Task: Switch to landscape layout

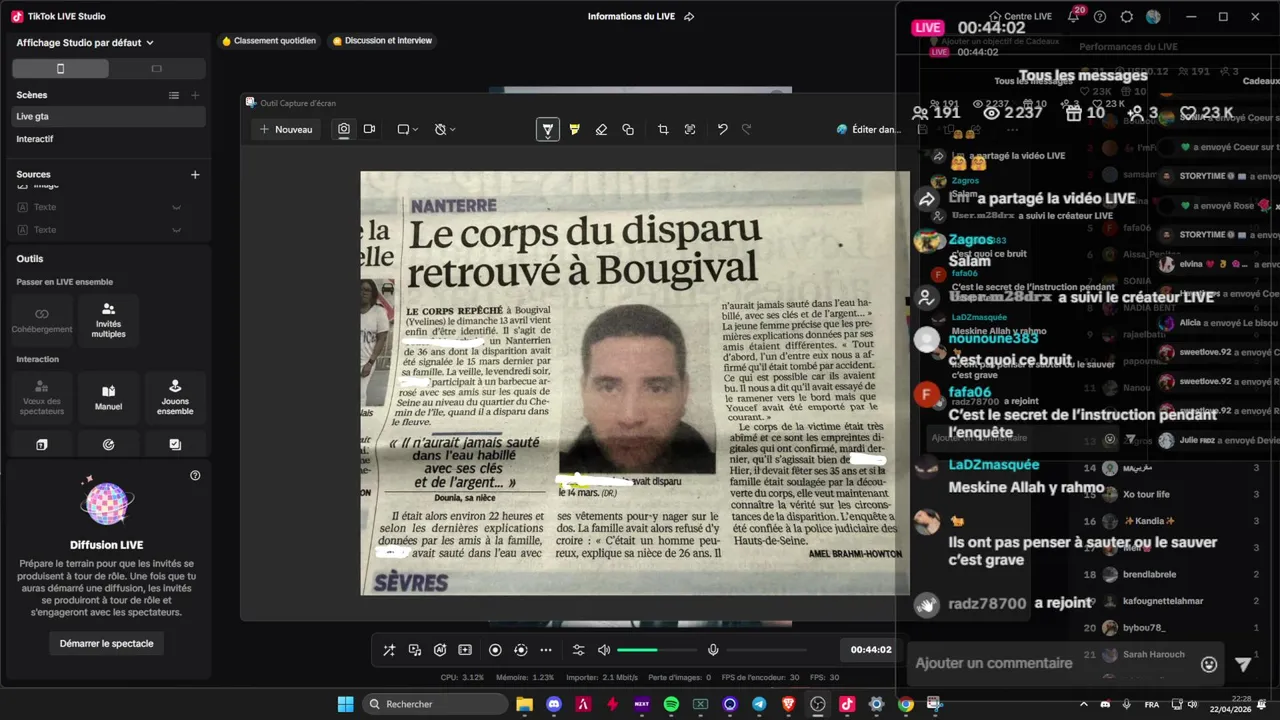Action: 156,69
